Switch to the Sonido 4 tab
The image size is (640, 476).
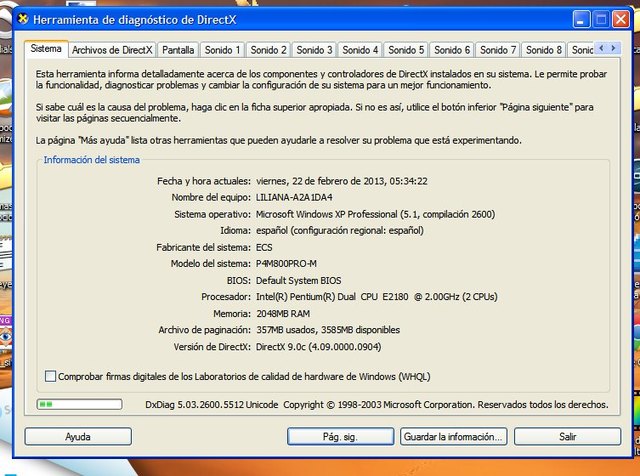(360, 50)
